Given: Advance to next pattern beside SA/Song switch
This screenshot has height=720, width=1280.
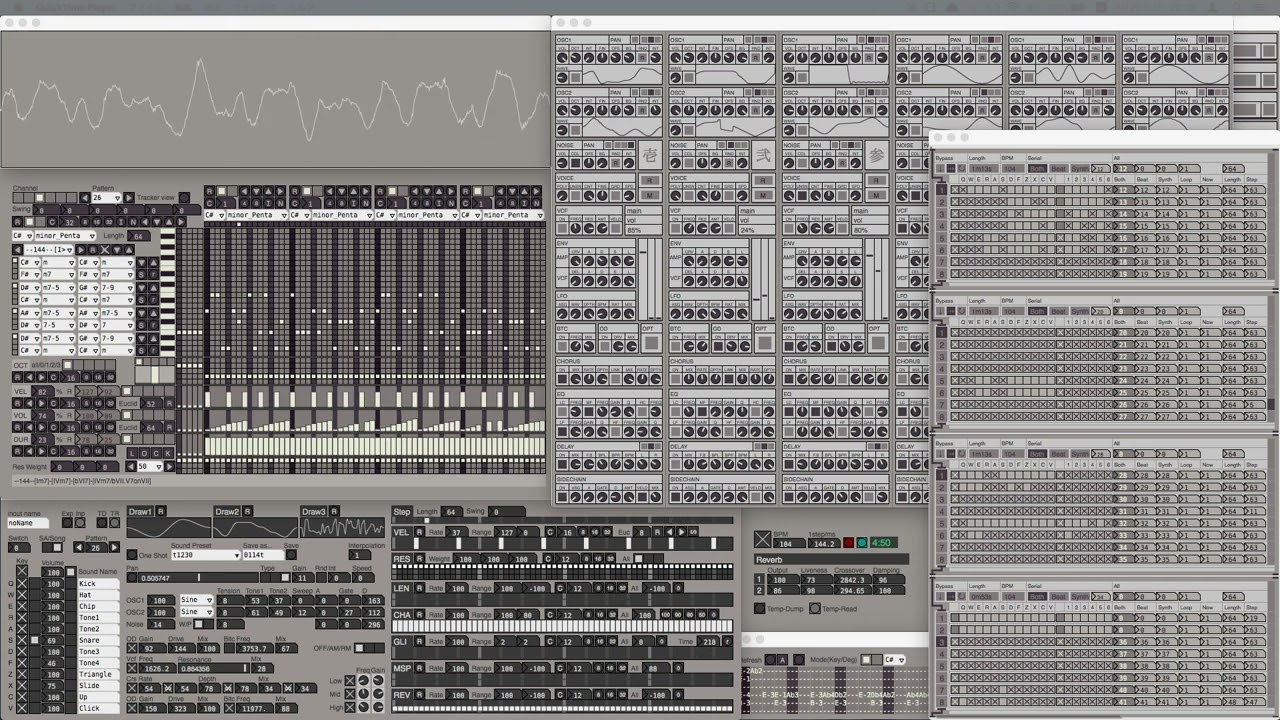Looking at the screenshot, I should point(114,548).
